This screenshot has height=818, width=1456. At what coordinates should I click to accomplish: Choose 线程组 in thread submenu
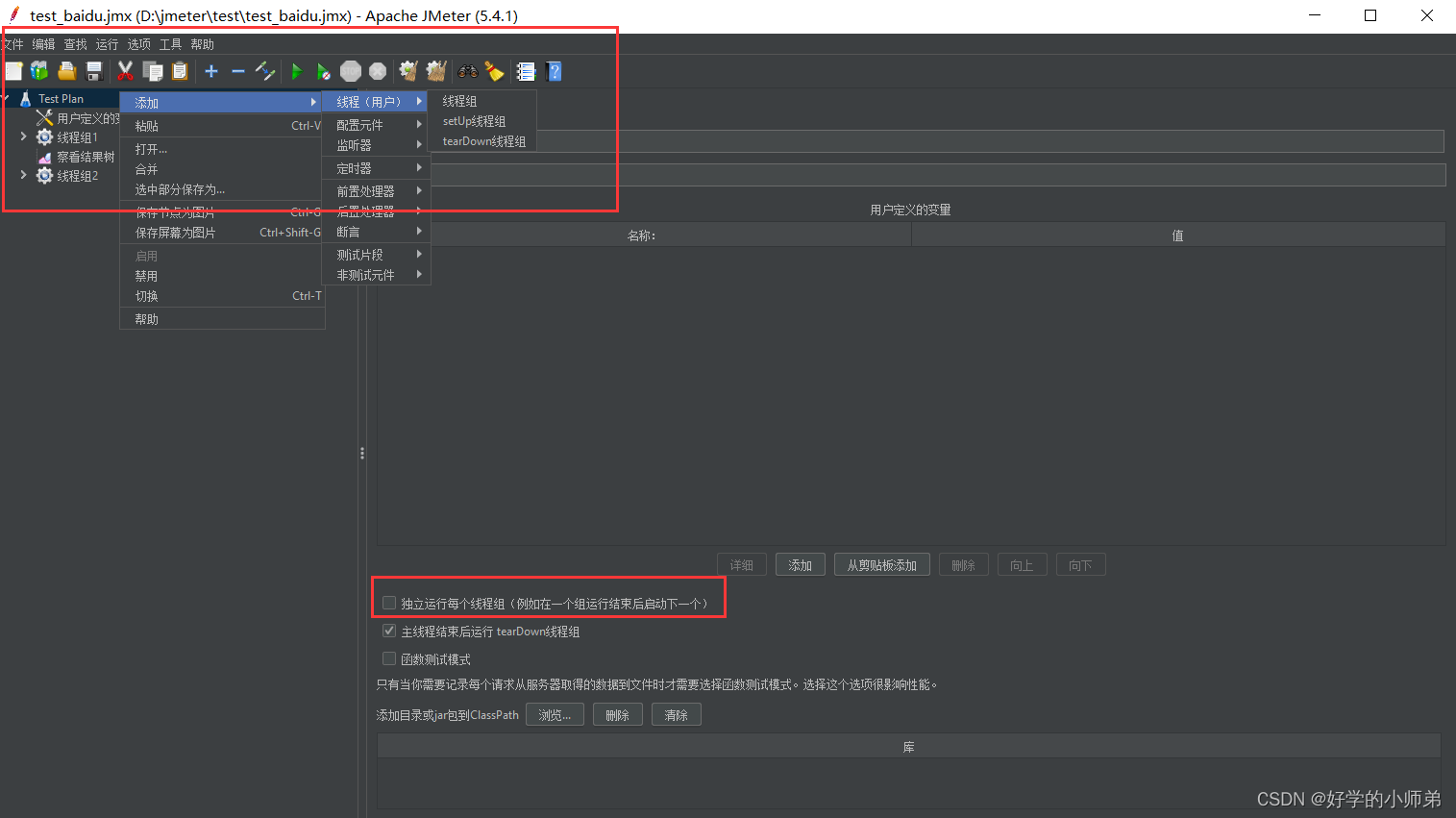pyautogui.click(x=482, y=101)
